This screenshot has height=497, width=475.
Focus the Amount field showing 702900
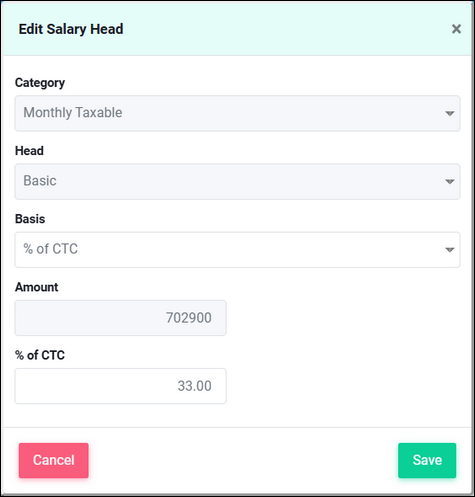(x=120, y=318)
